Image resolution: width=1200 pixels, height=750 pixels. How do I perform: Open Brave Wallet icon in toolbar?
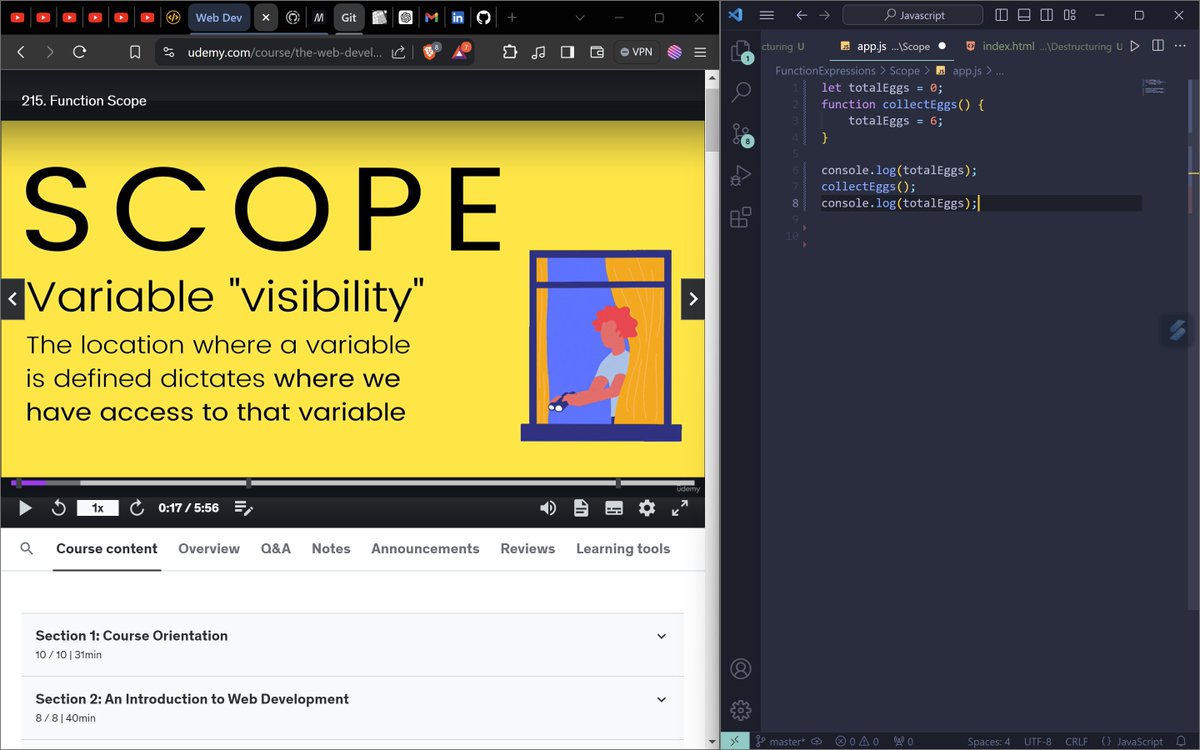pos(597,52)
